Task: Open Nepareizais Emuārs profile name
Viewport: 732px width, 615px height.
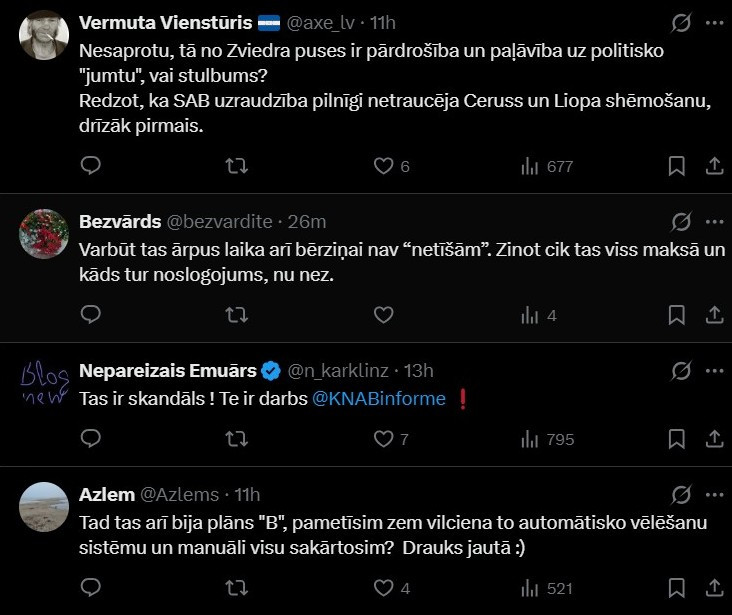Action: [168, 371]
